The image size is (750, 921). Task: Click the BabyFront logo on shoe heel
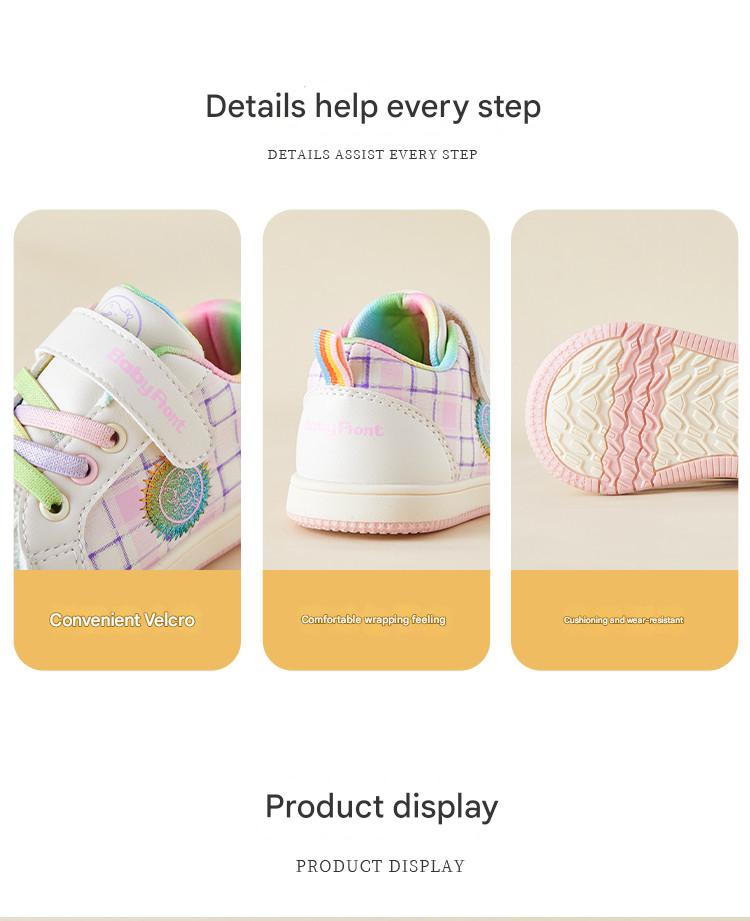click(x=343, y=428)
